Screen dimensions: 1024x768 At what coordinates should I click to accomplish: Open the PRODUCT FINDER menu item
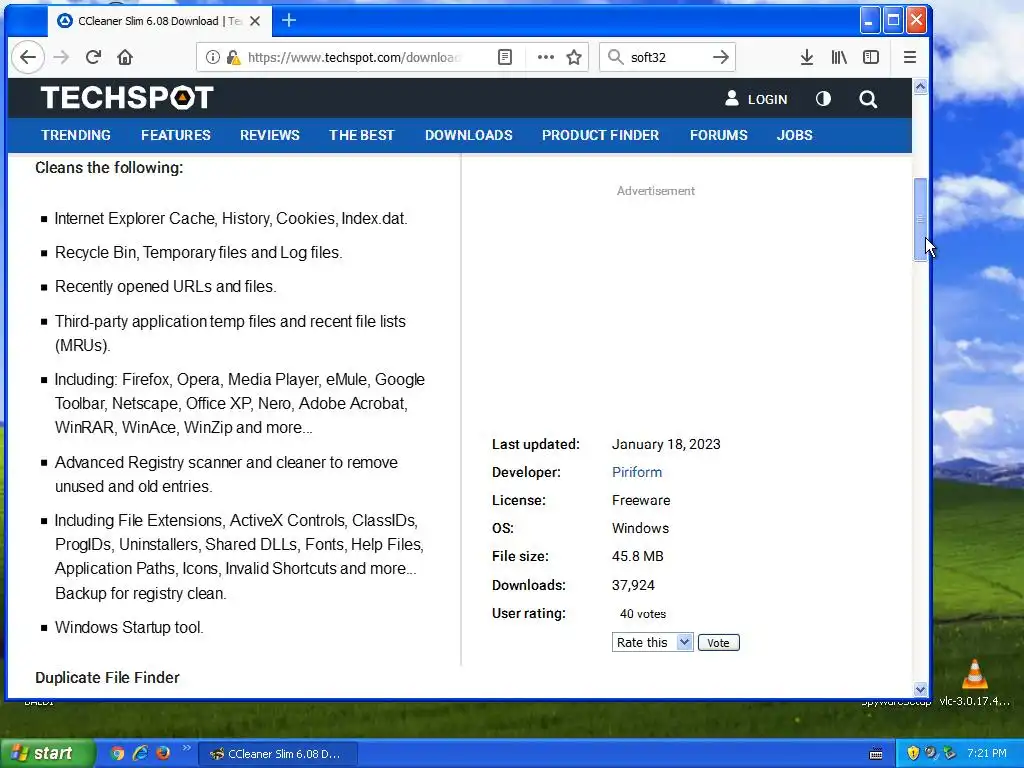pyautogui.click(x=600, y=135)
